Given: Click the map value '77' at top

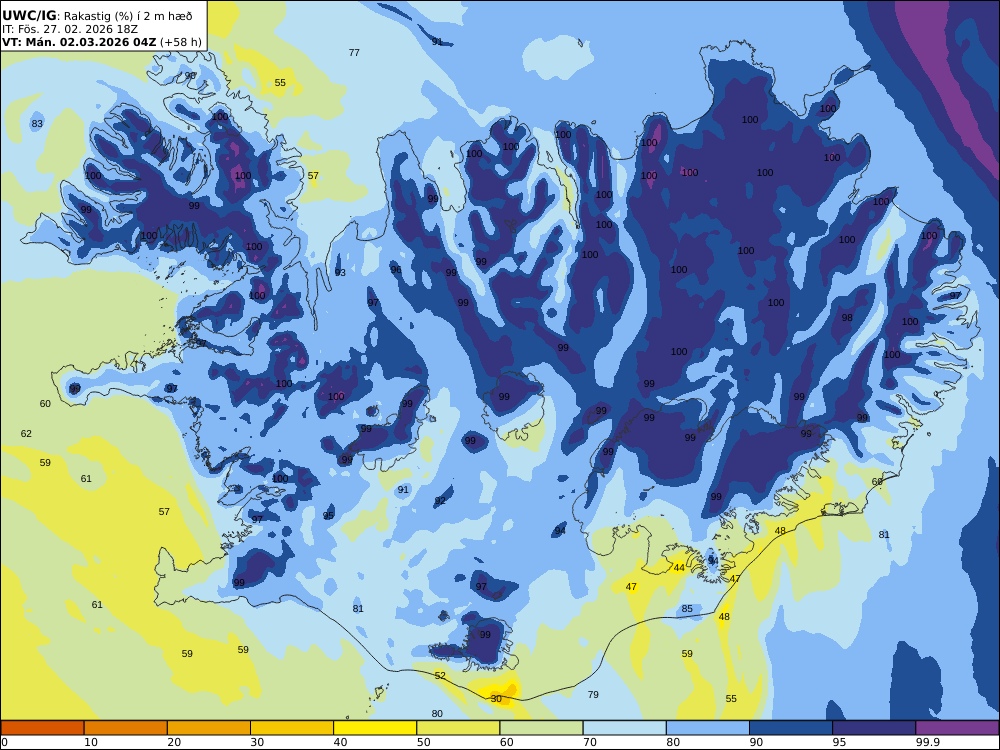Looking at the screenshot, I should pos(354,53).
